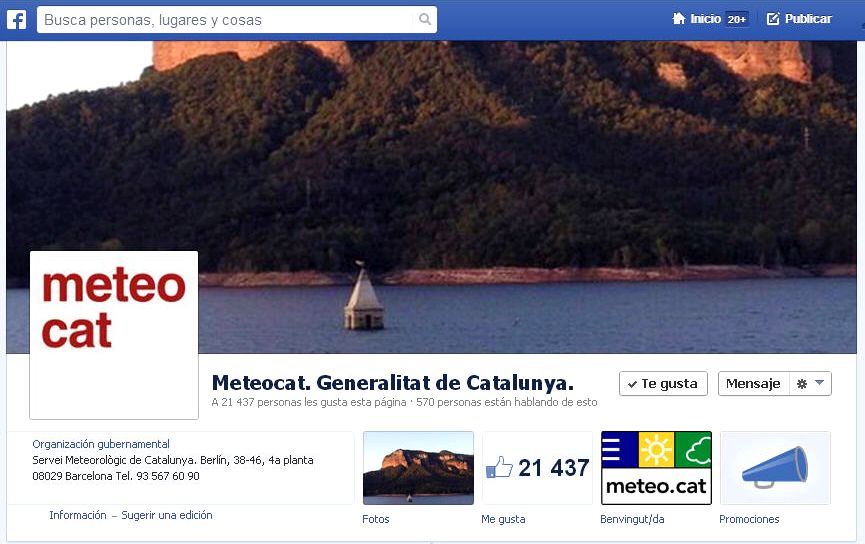Select the Promociones tab label
The height and width of the screenshot is (544, 865).
[749, 519]
